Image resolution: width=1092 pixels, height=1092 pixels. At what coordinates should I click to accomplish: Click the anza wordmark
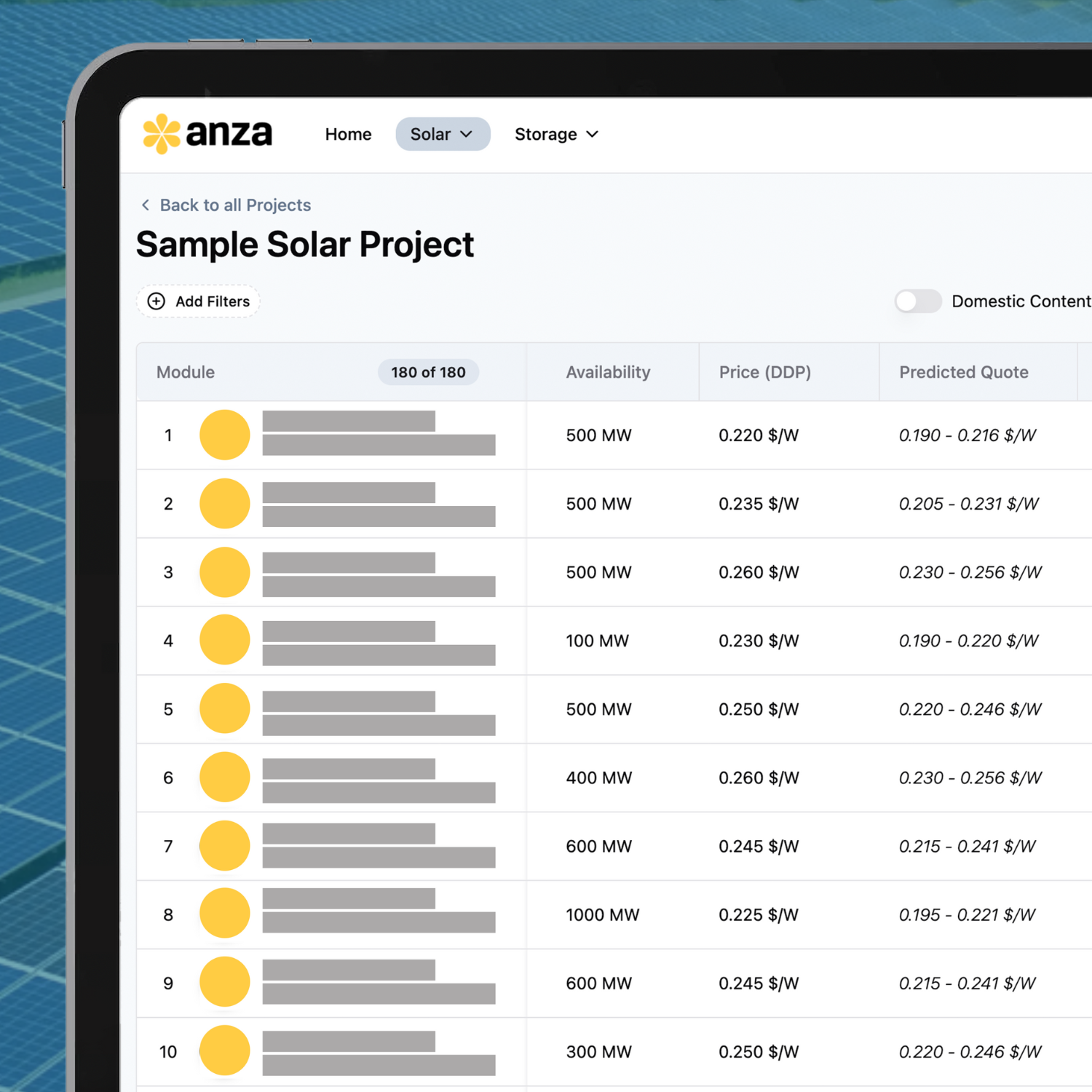click(229, 133)
